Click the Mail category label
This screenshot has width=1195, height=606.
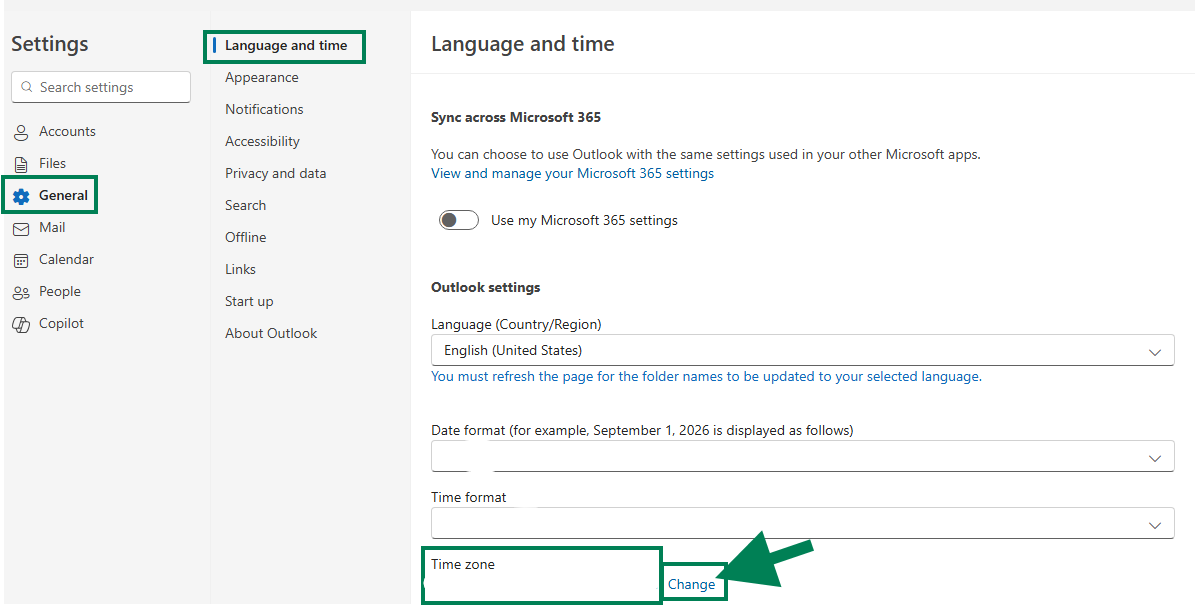pyautogui.click(x=52, y=228)
